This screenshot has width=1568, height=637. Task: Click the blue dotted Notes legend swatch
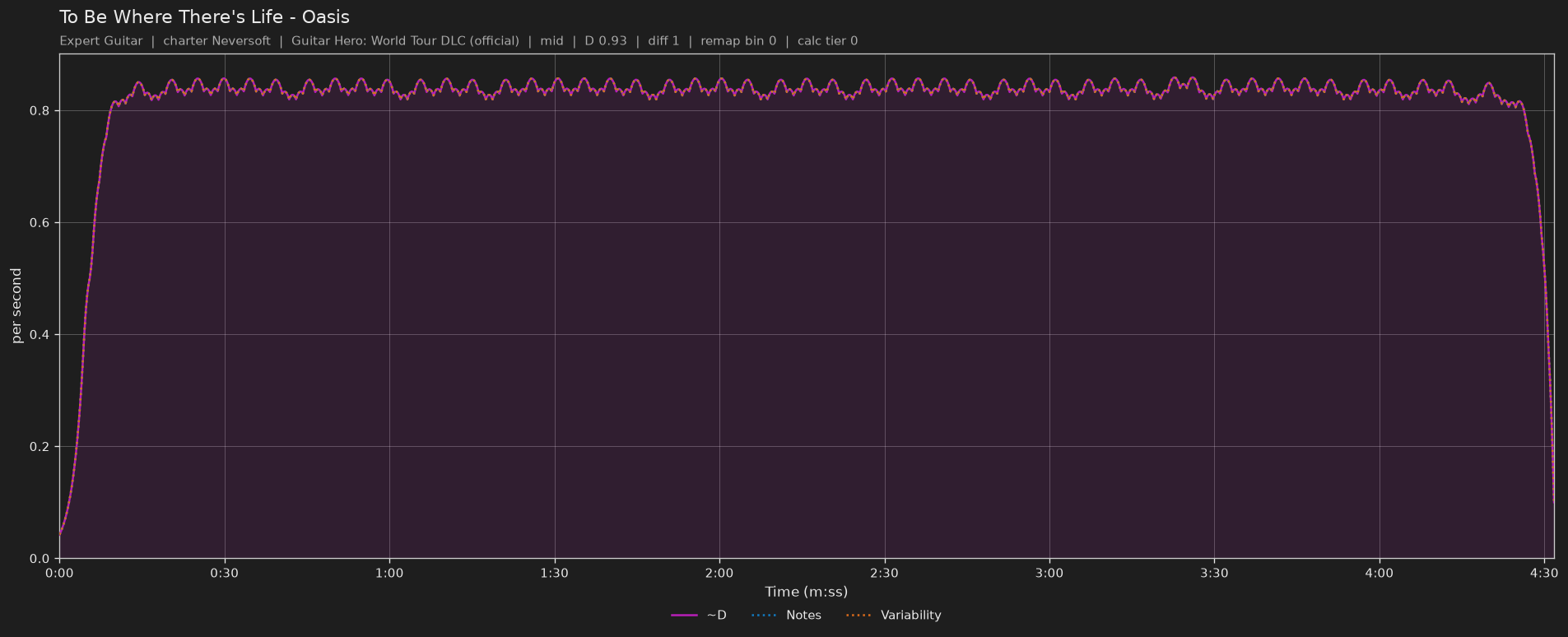pos(764,615)
